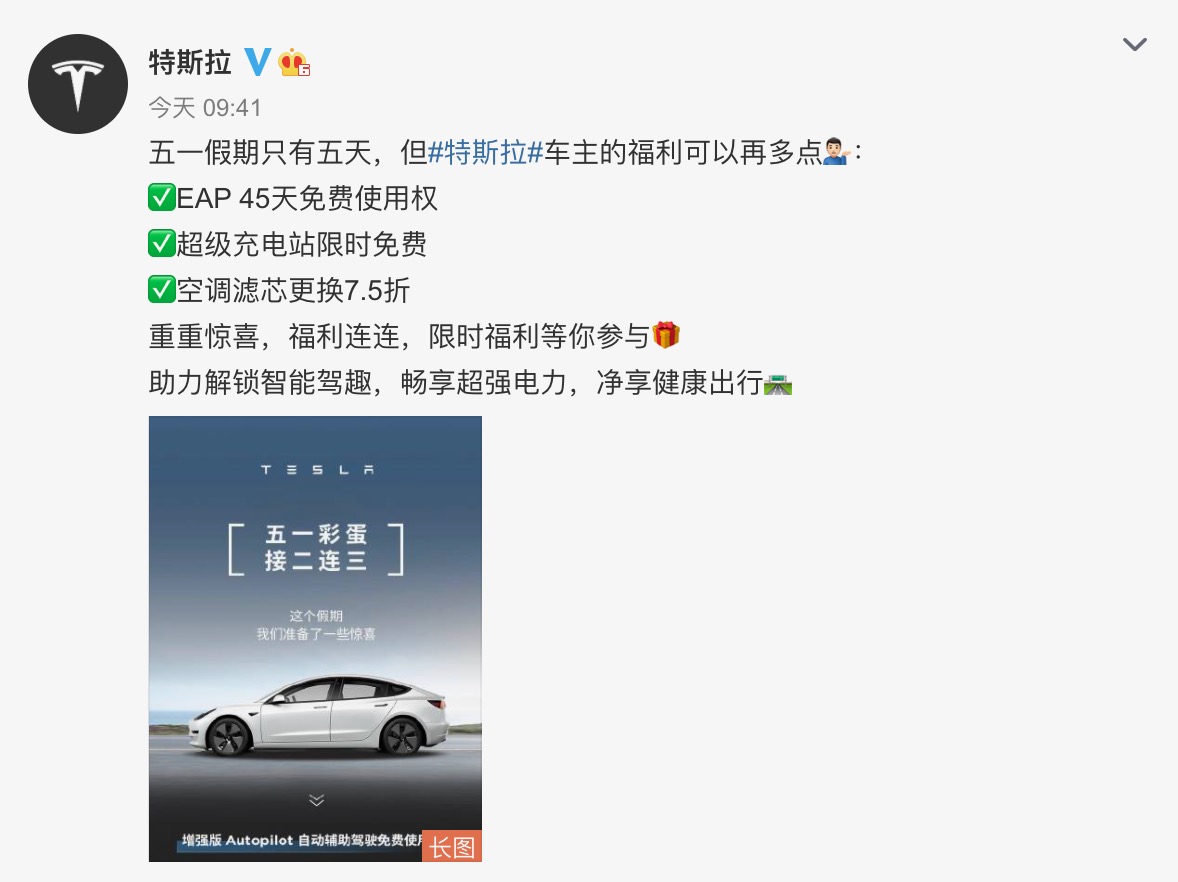Click the gift box emoji

[666, 335]
